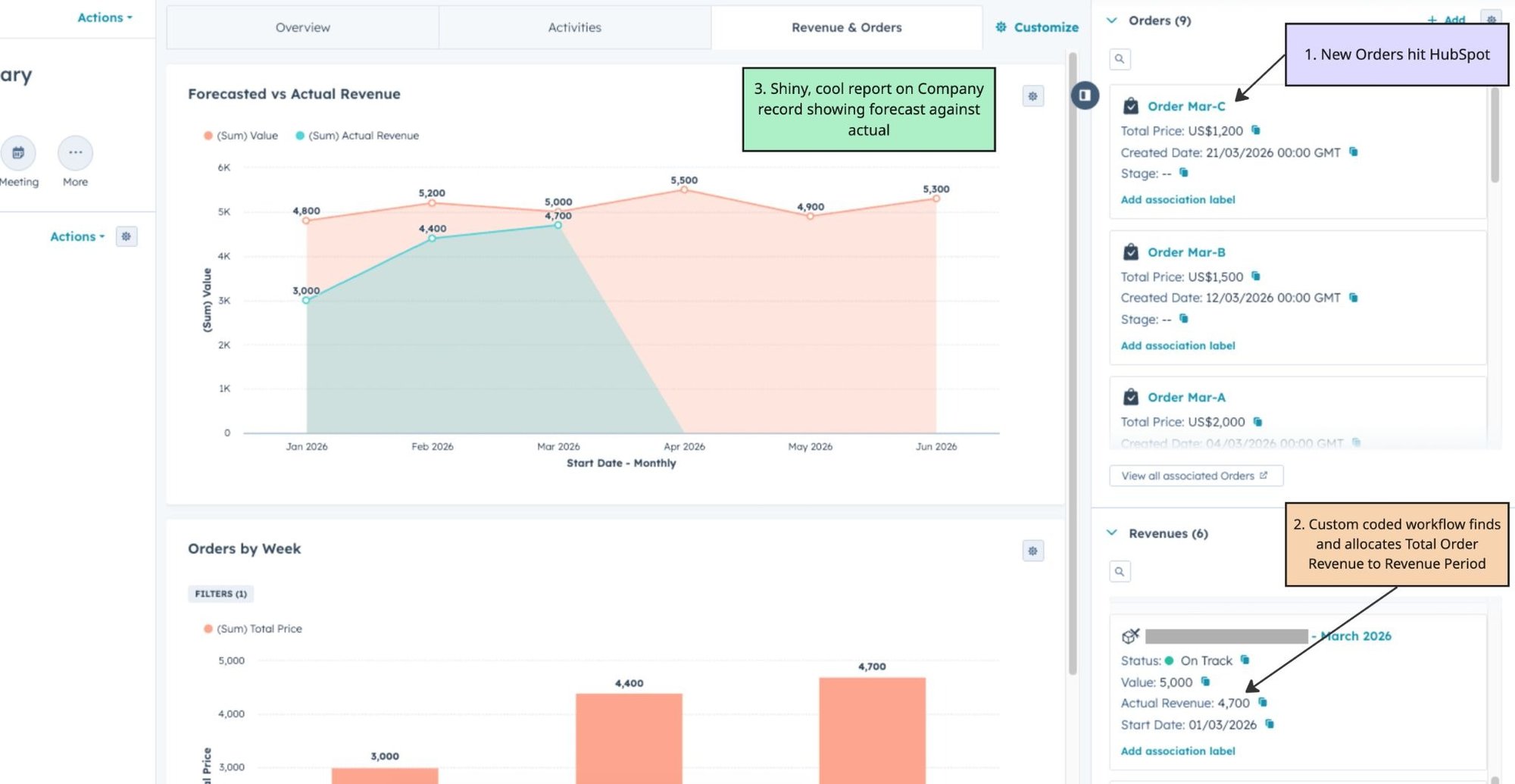This screenshot has width=1515, height=784.
Task: Add association label for Order Mar-B
Action: (1178, 345)
